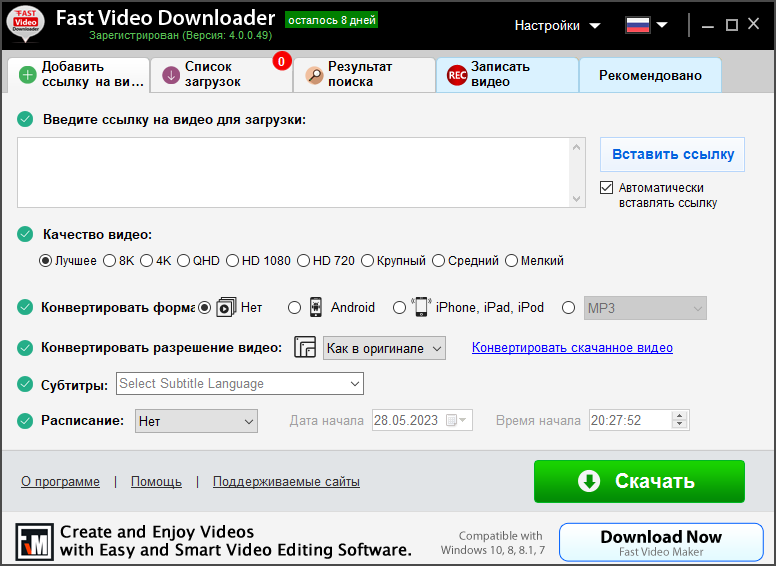Disable the automatic link pasting checkbox
Image resolution: width=776 pixels, height=566 pixels.
(606, 188)
